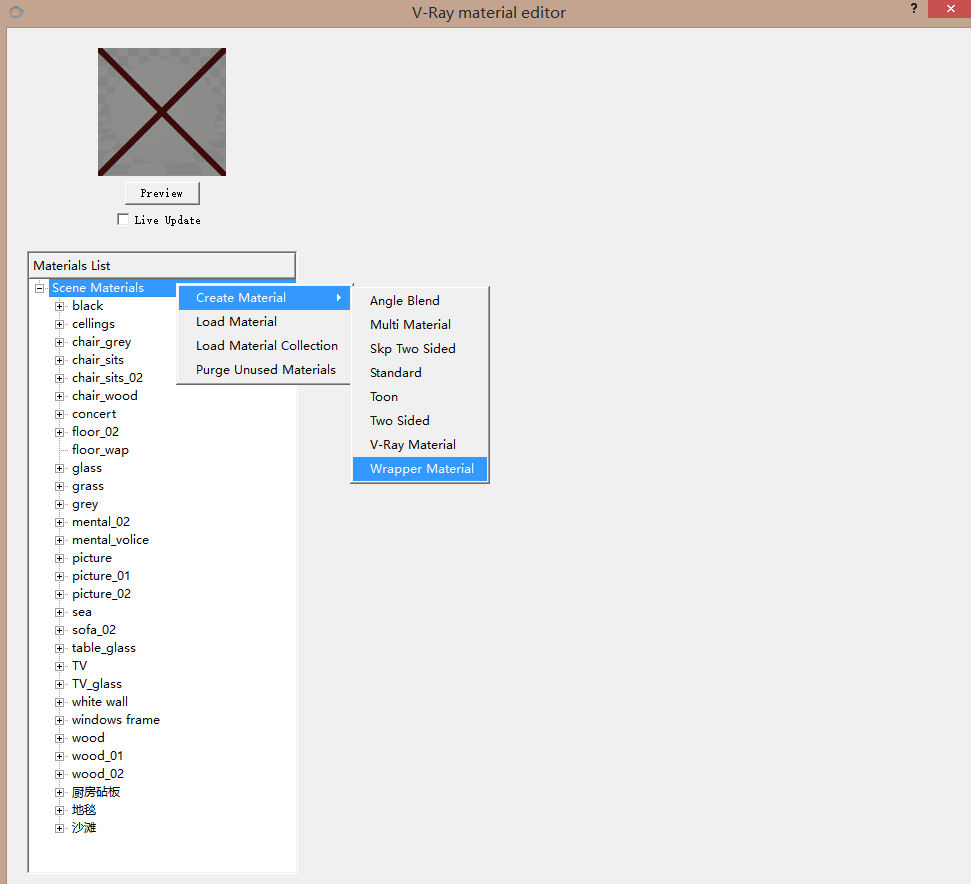Expand the floor_02 material node
Viewport: 971px width, 884px height.
coord(59,432)
